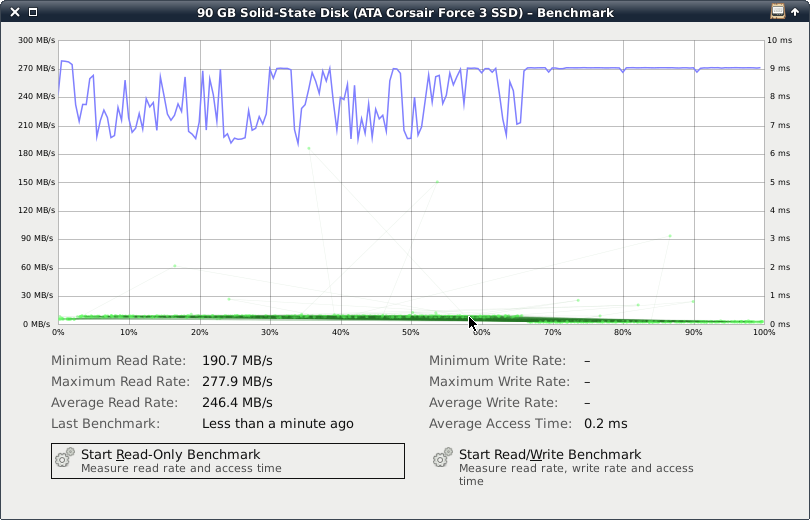
Task: Click the '30%' horizontal axis label
Action: 270,333
